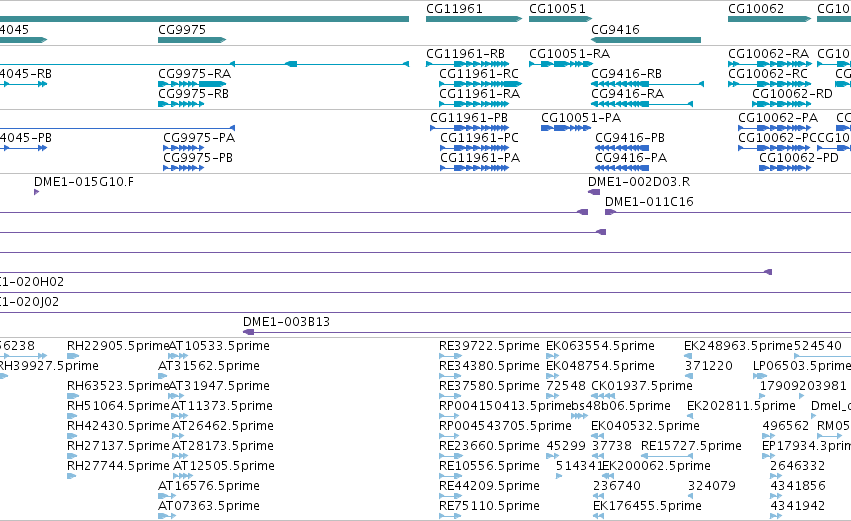The image size is (851, 521).
Task: Click transcript CG9416-RA
Action: click(642, 104)
